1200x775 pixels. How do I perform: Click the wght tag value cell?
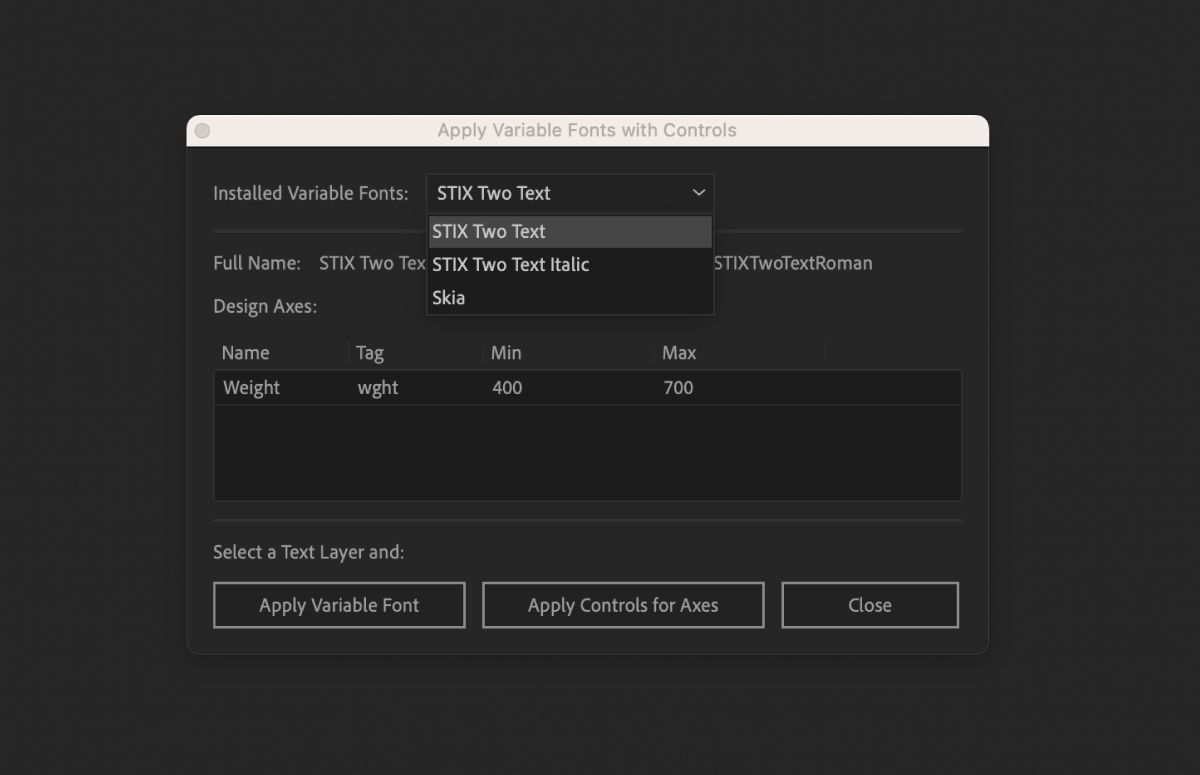377,387
